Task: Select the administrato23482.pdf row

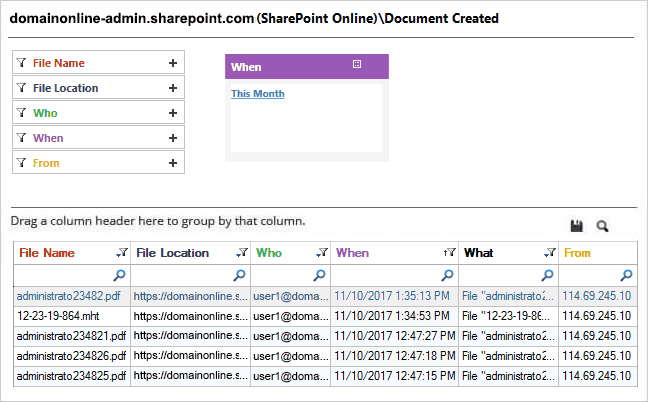Action: [x=325, y=296]
